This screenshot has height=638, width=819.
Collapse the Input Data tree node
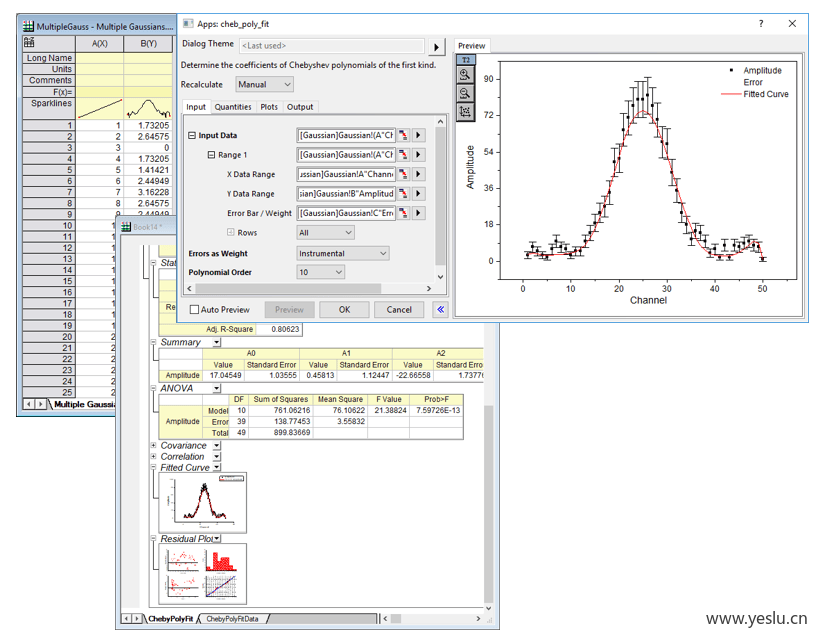(x=192, y=135)
